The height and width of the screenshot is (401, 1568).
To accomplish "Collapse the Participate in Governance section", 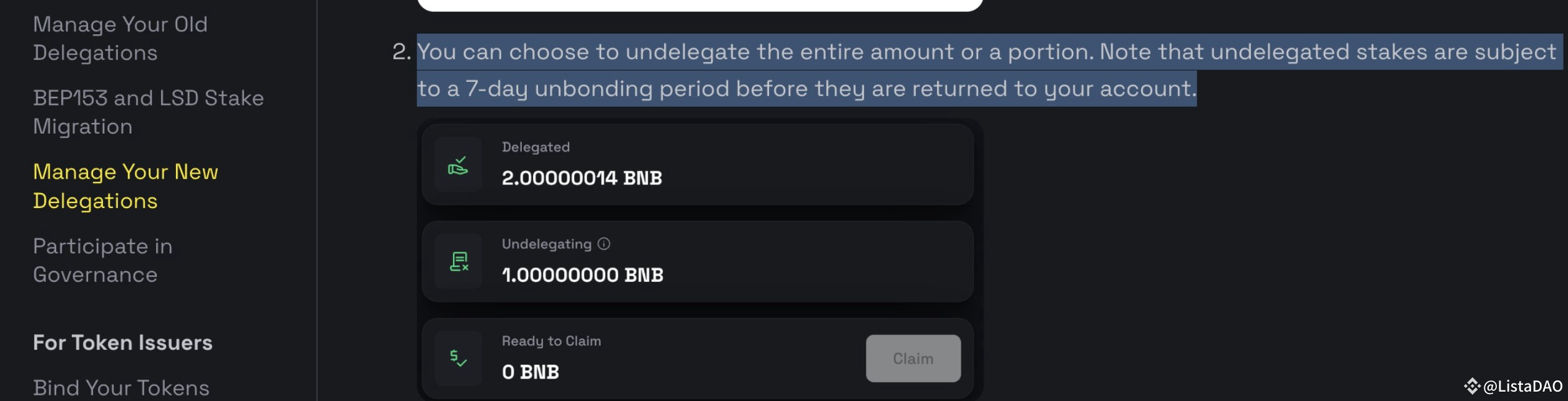I will [103, 260].
